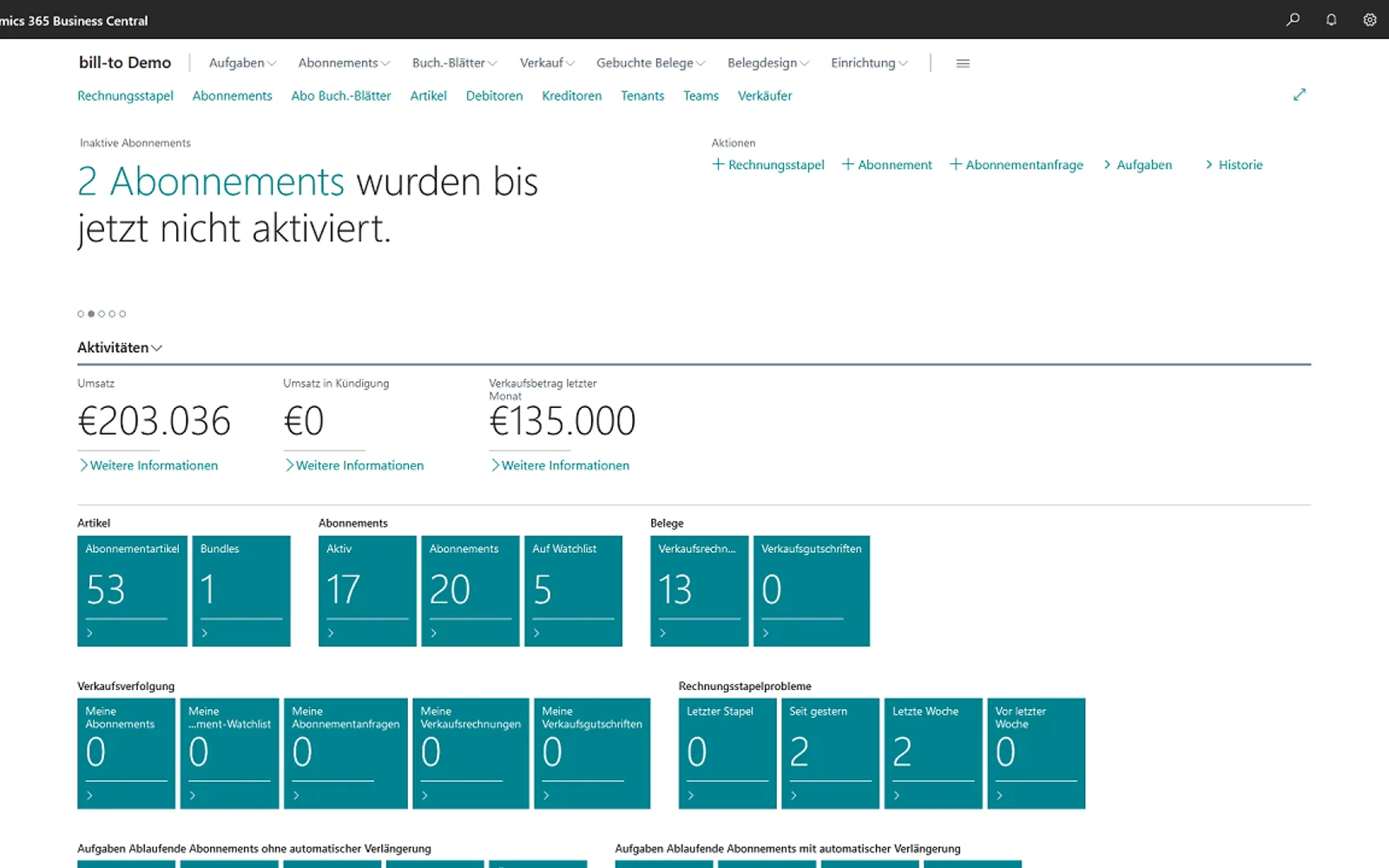Screen dimensions: 1389x868
Task: Select the fourth headline carousel dot
Action: pos(112,314)
